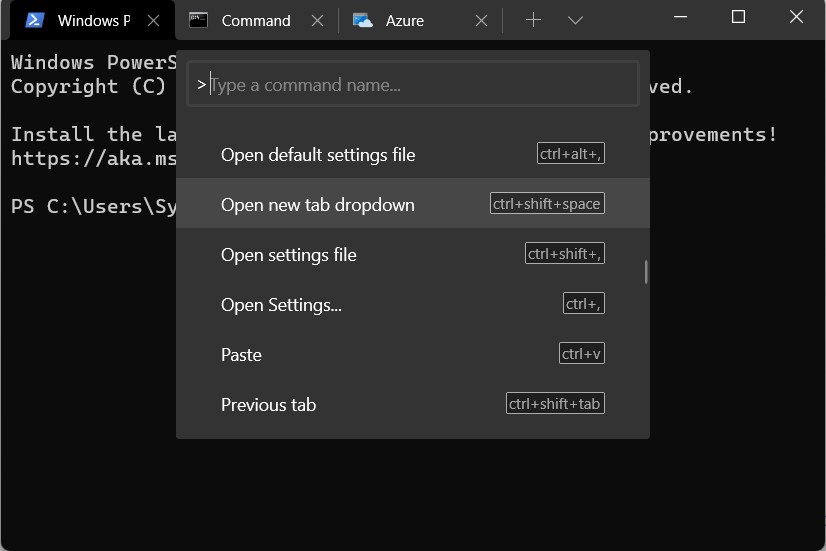The image size is (826, 551).
Task: Choose the 'Previous tab' command
Action: pos(413,404)
